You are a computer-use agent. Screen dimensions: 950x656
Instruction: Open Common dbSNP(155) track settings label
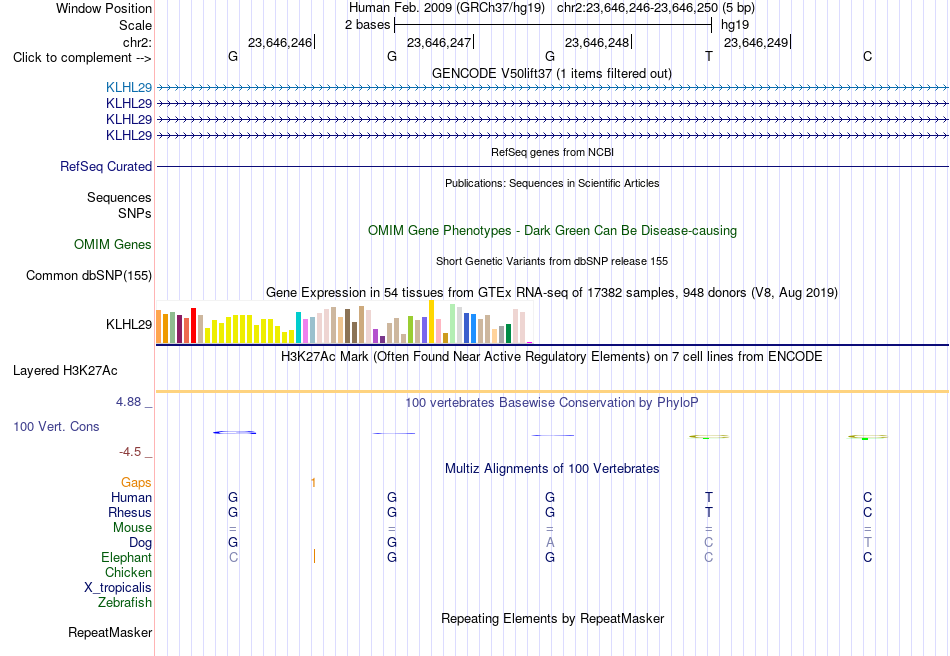coord(89,276)
